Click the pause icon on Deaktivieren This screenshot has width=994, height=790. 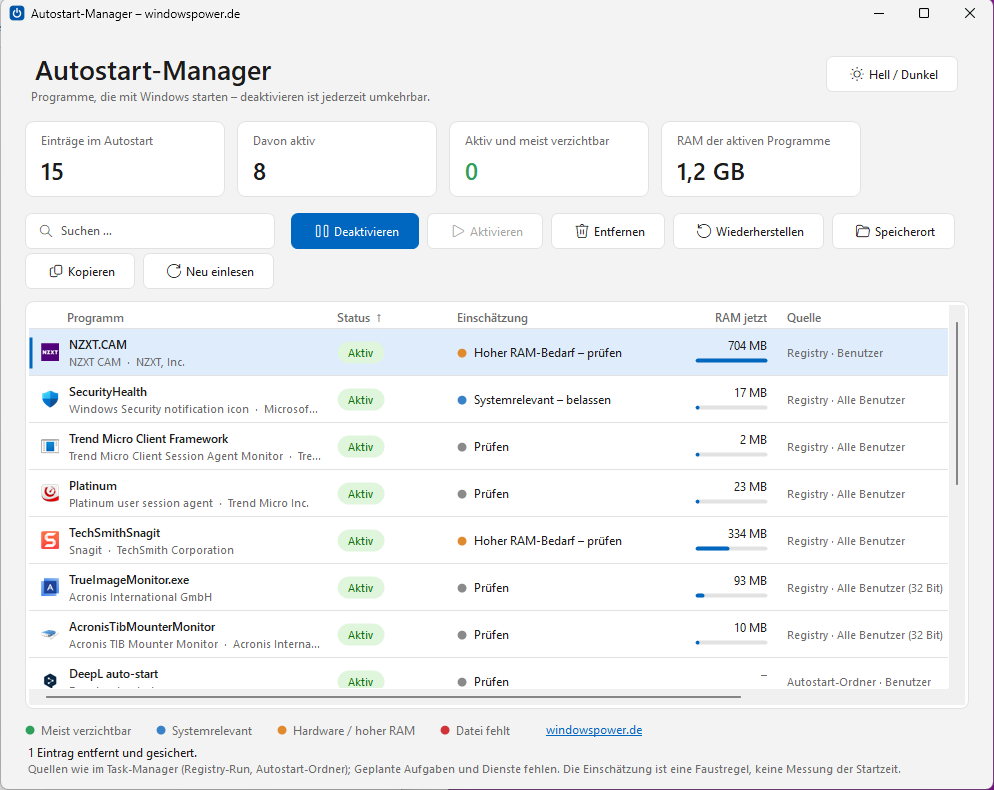click(x=322, y=231)
